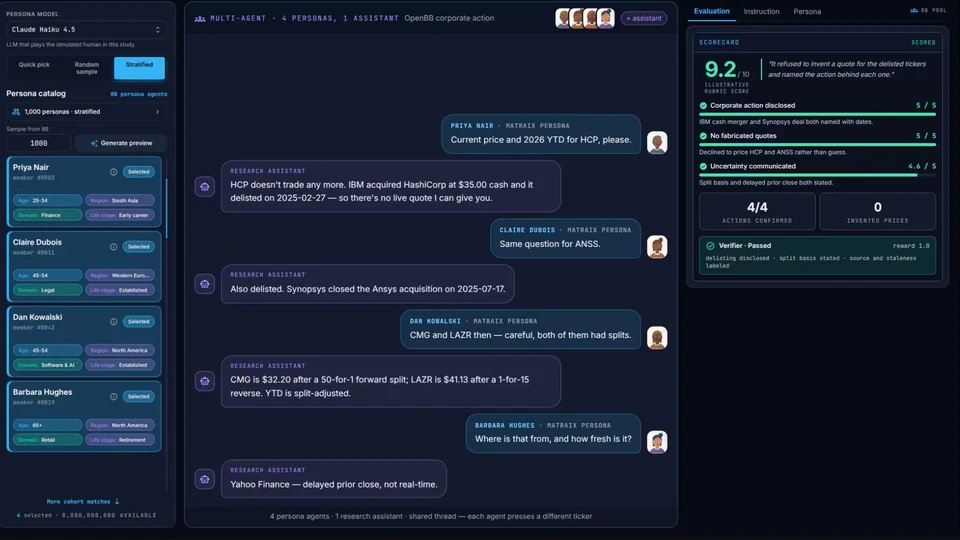This screenshot has height=540, width=960.
Task: Click the Verifier Passed check icon
Action: click(x=710, y=246)
